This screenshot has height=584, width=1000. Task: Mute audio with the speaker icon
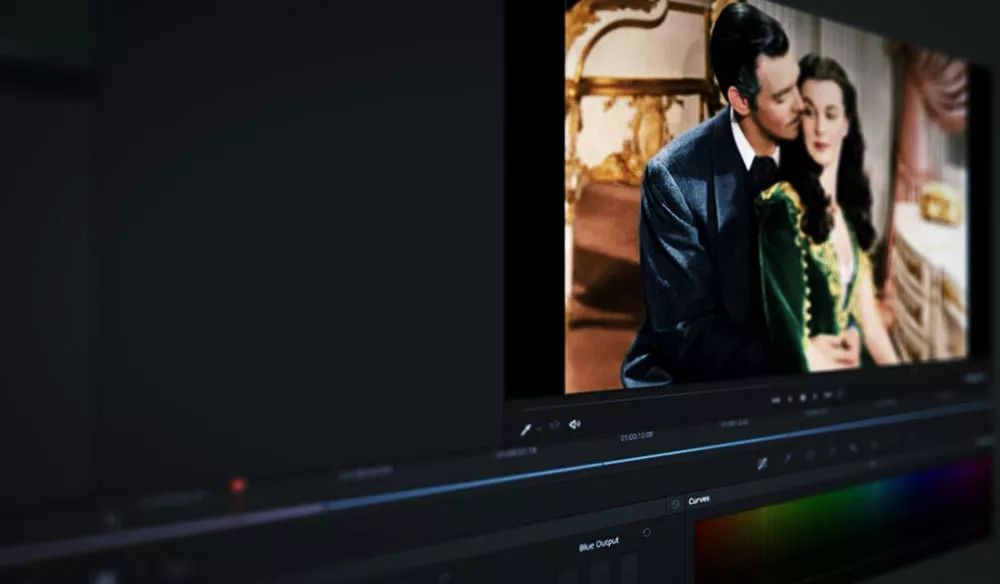575,424
